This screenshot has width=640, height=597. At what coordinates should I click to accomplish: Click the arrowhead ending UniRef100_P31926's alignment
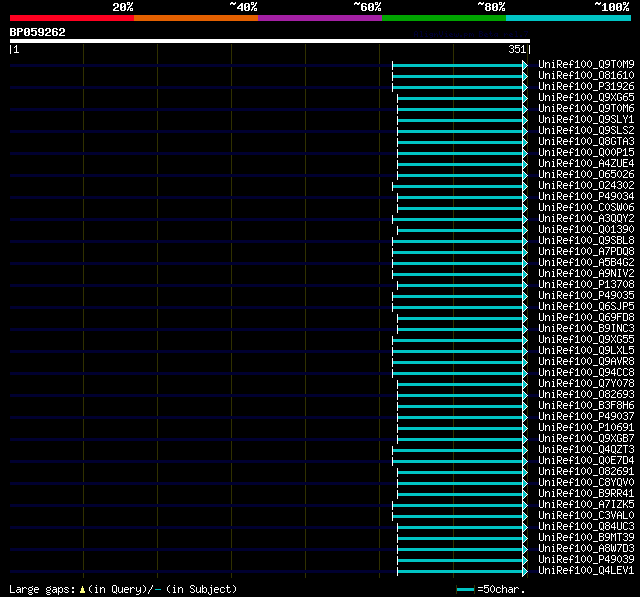coord(525,87)
